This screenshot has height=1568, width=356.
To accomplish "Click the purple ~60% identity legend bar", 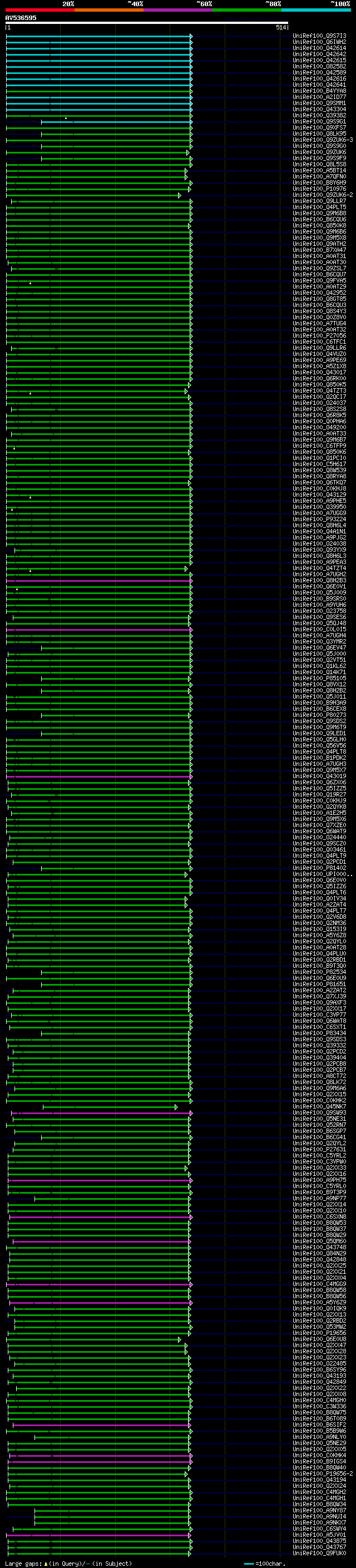I will (179, 10).
